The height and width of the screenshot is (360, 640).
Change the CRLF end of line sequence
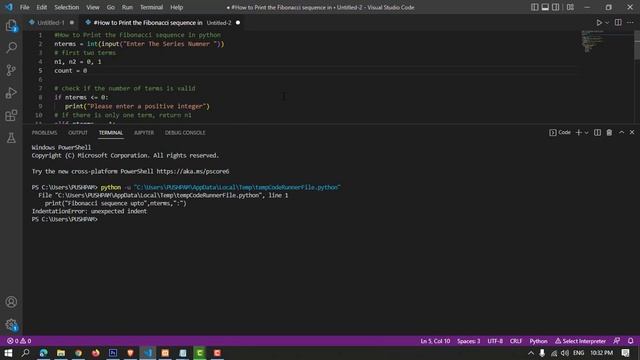click(x=516, y=341)
